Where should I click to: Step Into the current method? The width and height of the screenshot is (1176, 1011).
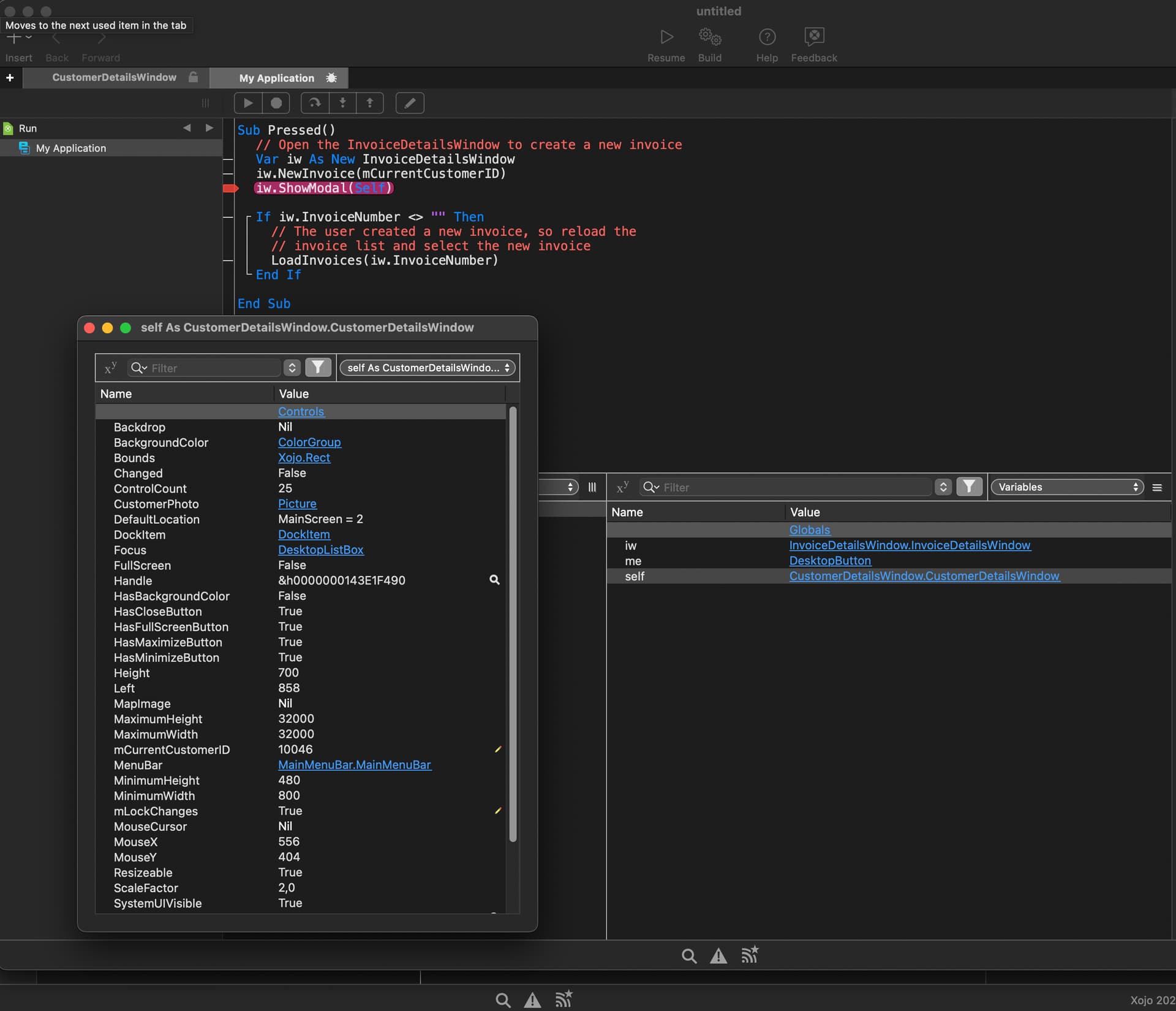point(342,103)
